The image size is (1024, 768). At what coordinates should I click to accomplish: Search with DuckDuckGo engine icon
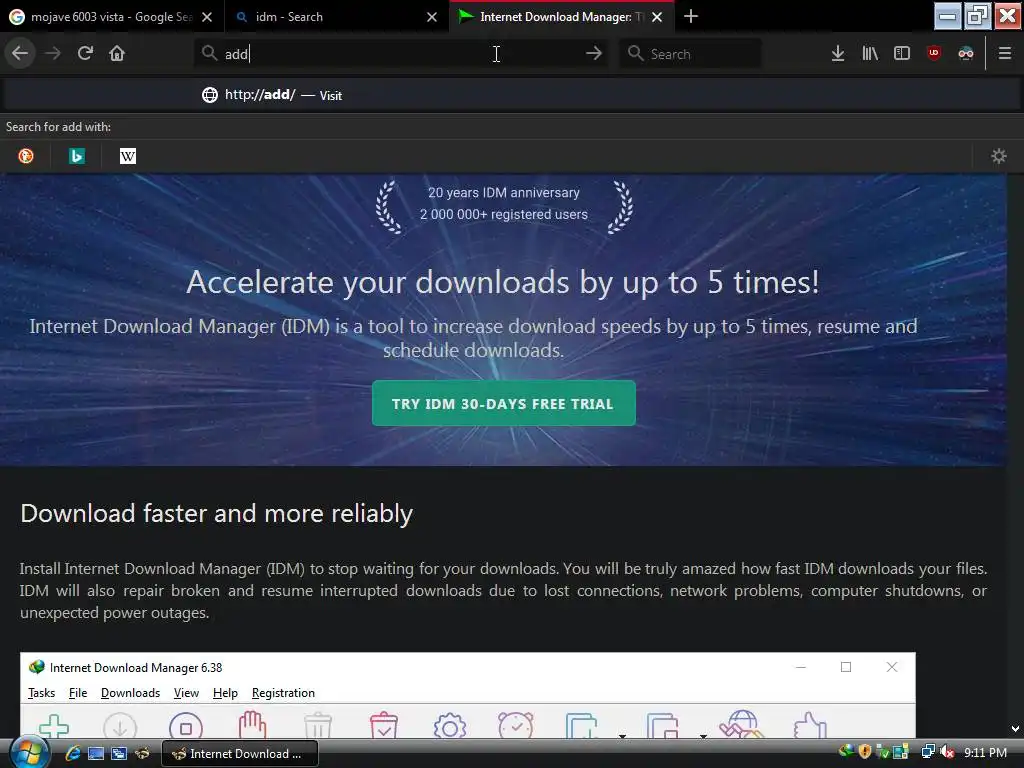click(26, 156)
